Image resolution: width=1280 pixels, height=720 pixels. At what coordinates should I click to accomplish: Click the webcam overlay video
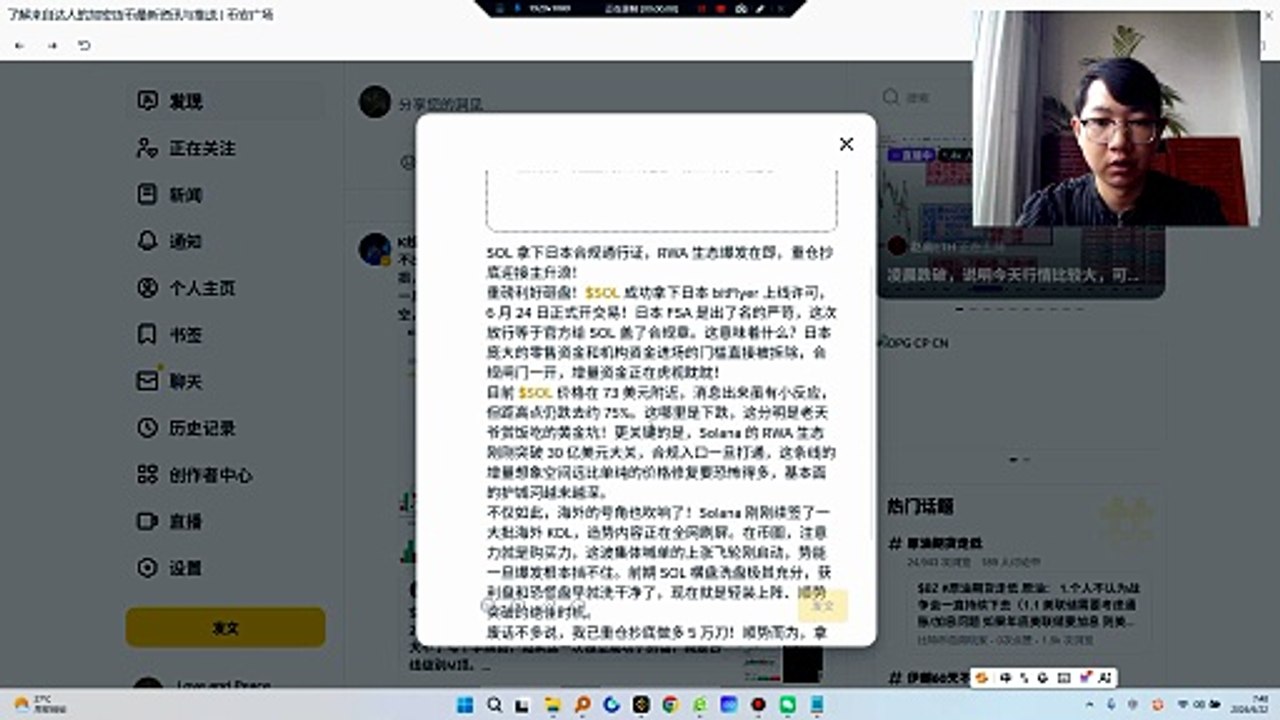[x=1116, y=118]
